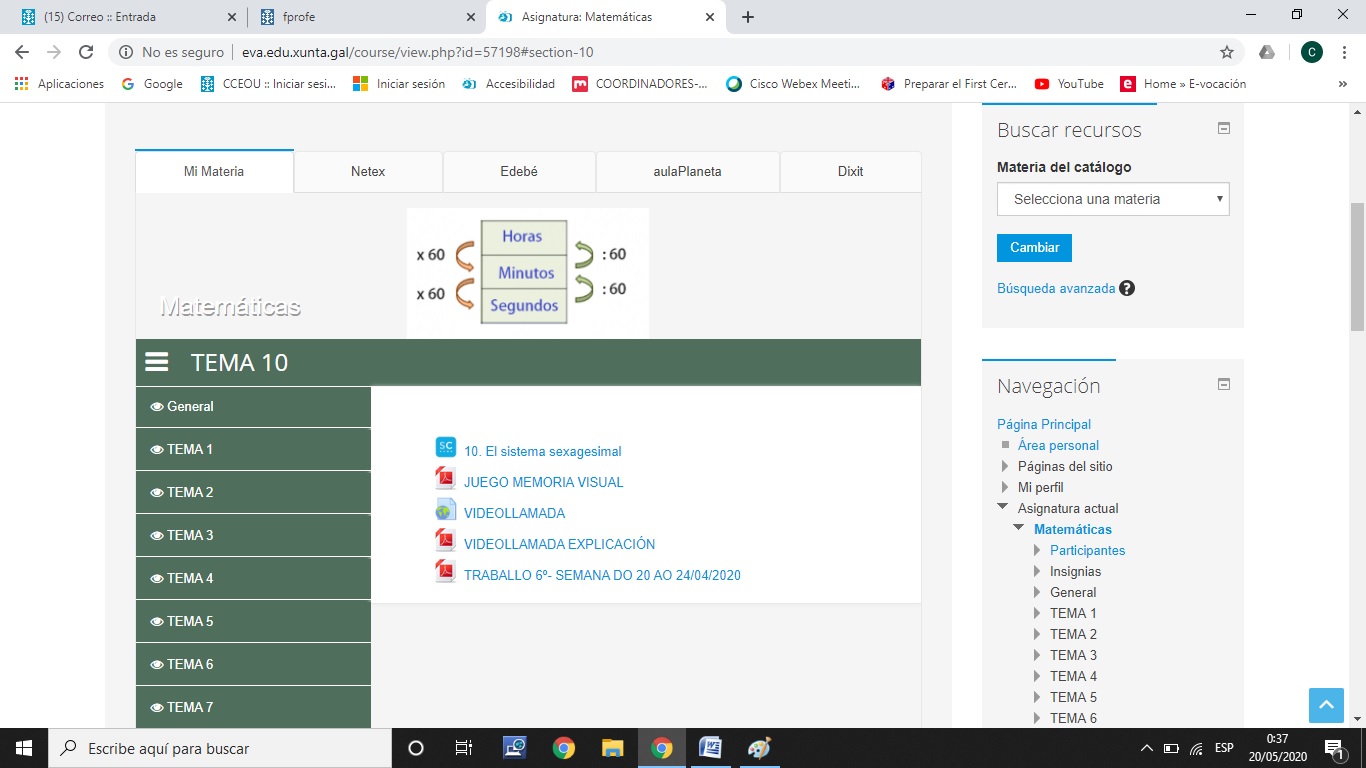Open the Selecciona una materia dropdown
This screenshot has height=768, width=1366.
point(1113,199)
